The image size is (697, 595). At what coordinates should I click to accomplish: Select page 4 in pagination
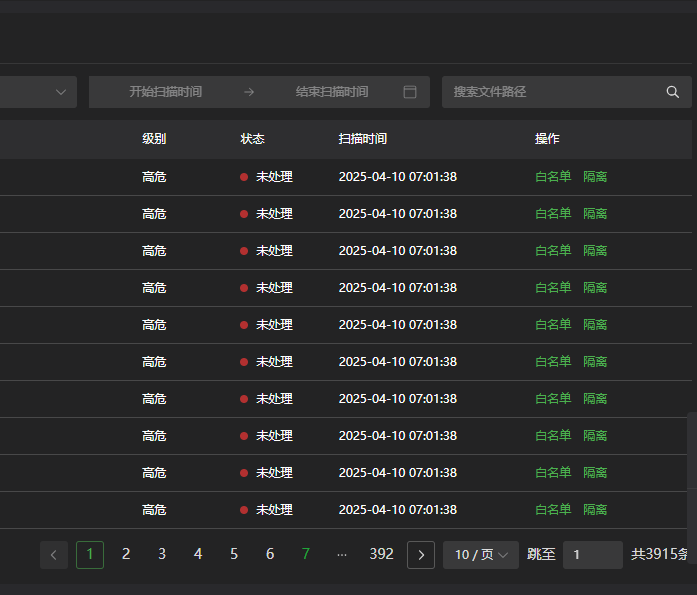pyautogui.click(x=198, y=554)
